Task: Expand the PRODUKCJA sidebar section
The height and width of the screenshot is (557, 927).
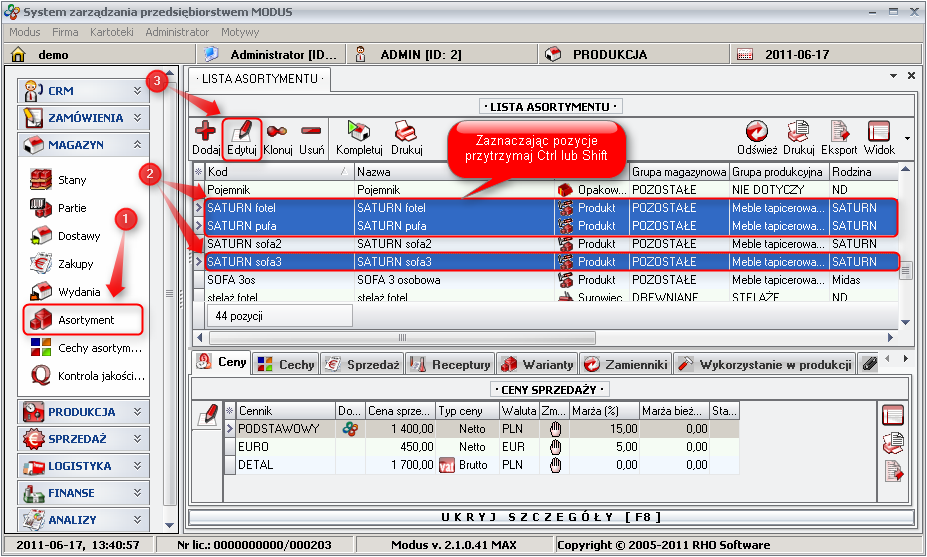Action: (139, 411)
